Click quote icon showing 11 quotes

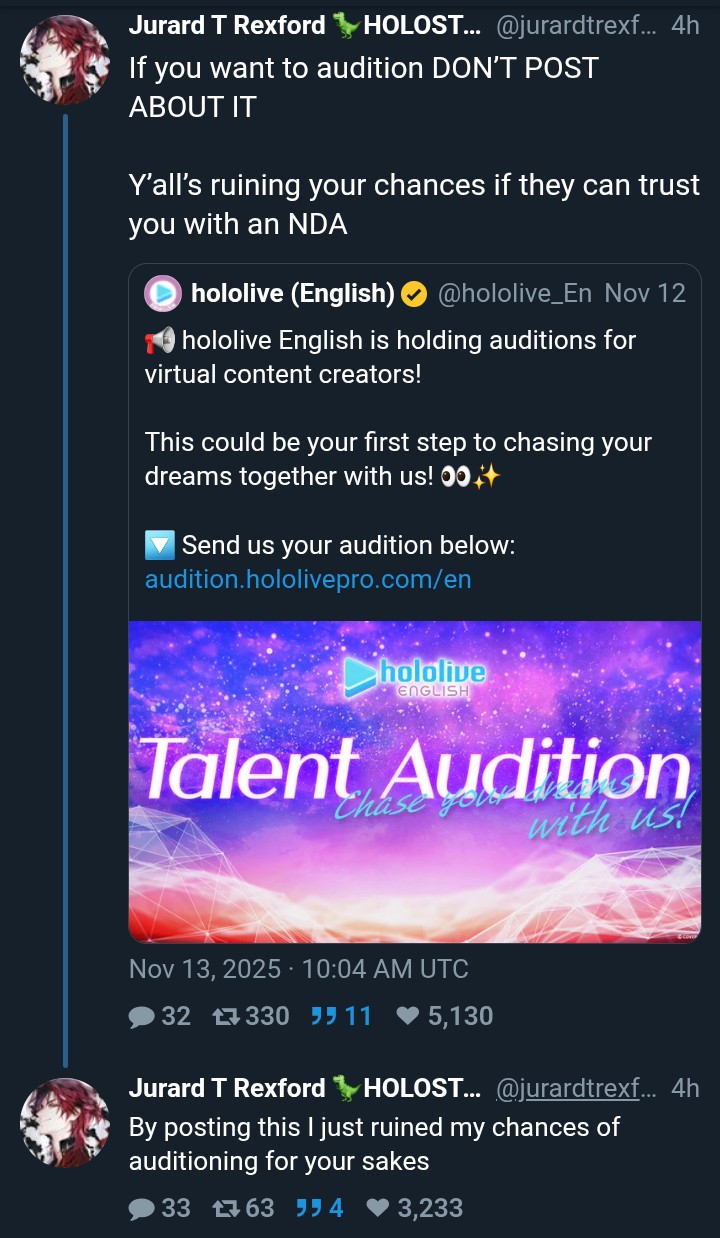[x=322, y=1017]
